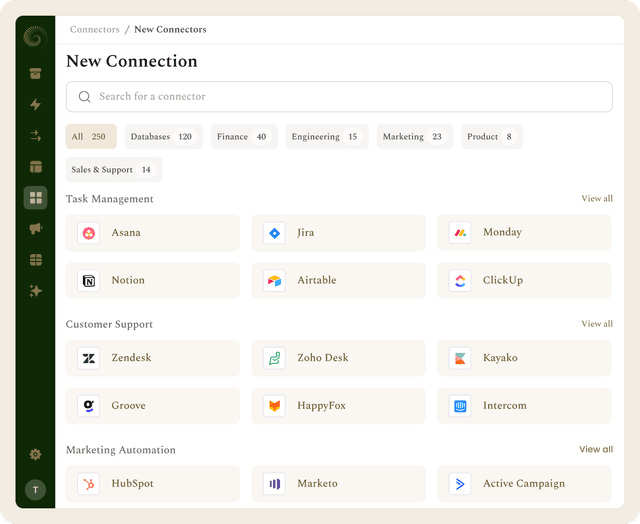Click the Active Campaign connector name
This screenshot has height=524, width=640.
524,484
